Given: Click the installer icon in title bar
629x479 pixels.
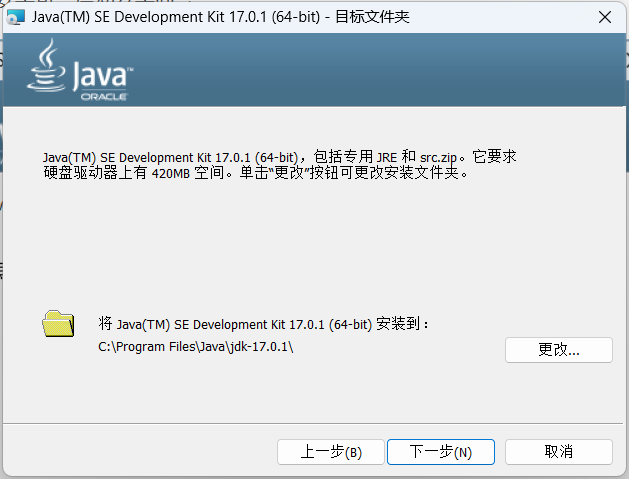Looking at the screenshot, I should point(16,17).
